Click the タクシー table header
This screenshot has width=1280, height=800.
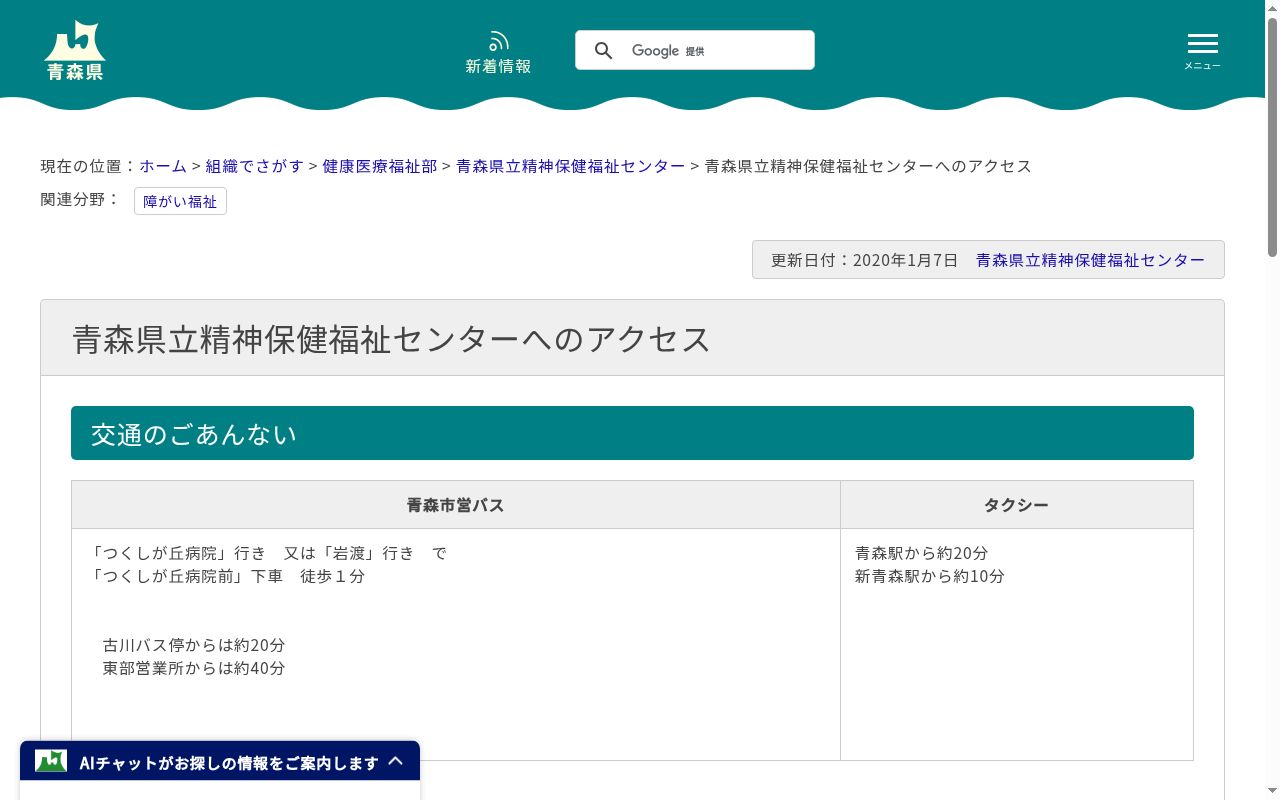point(1017,505)
